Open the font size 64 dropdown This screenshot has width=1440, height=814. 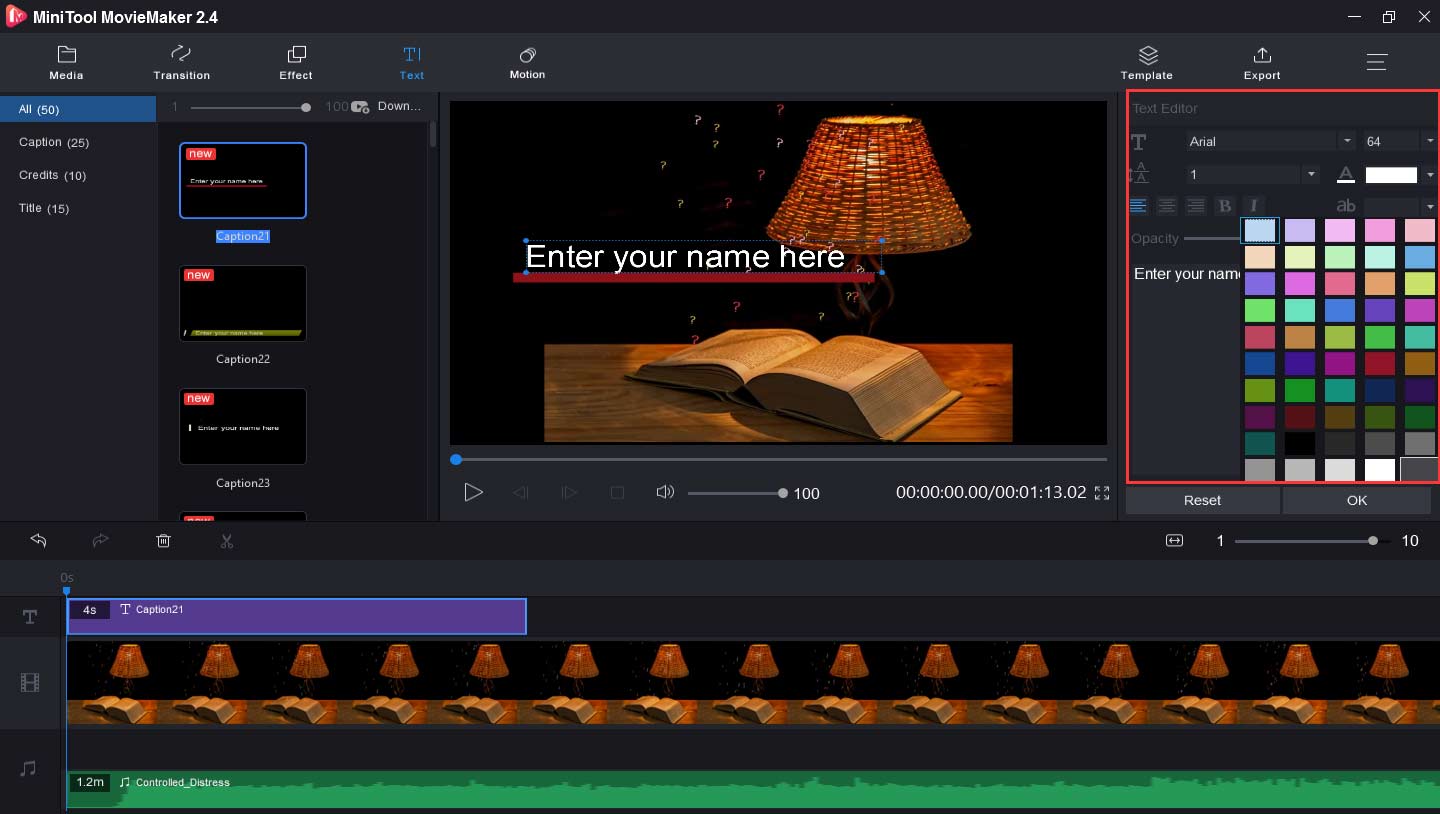(1430, 140)
